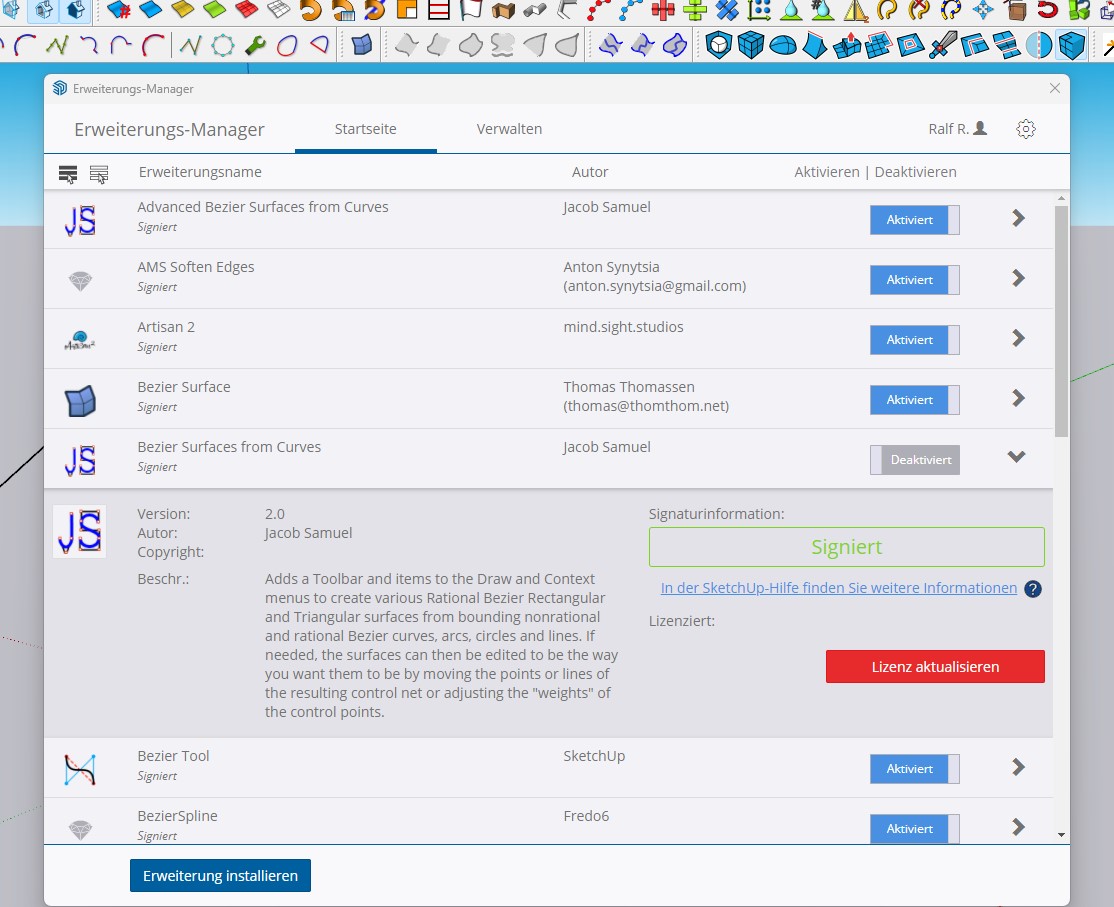The height and width of the screenshot is (907, 1114).
Task: Click the Lizenz aktualisieren button
Action: [x=935, y=667]
